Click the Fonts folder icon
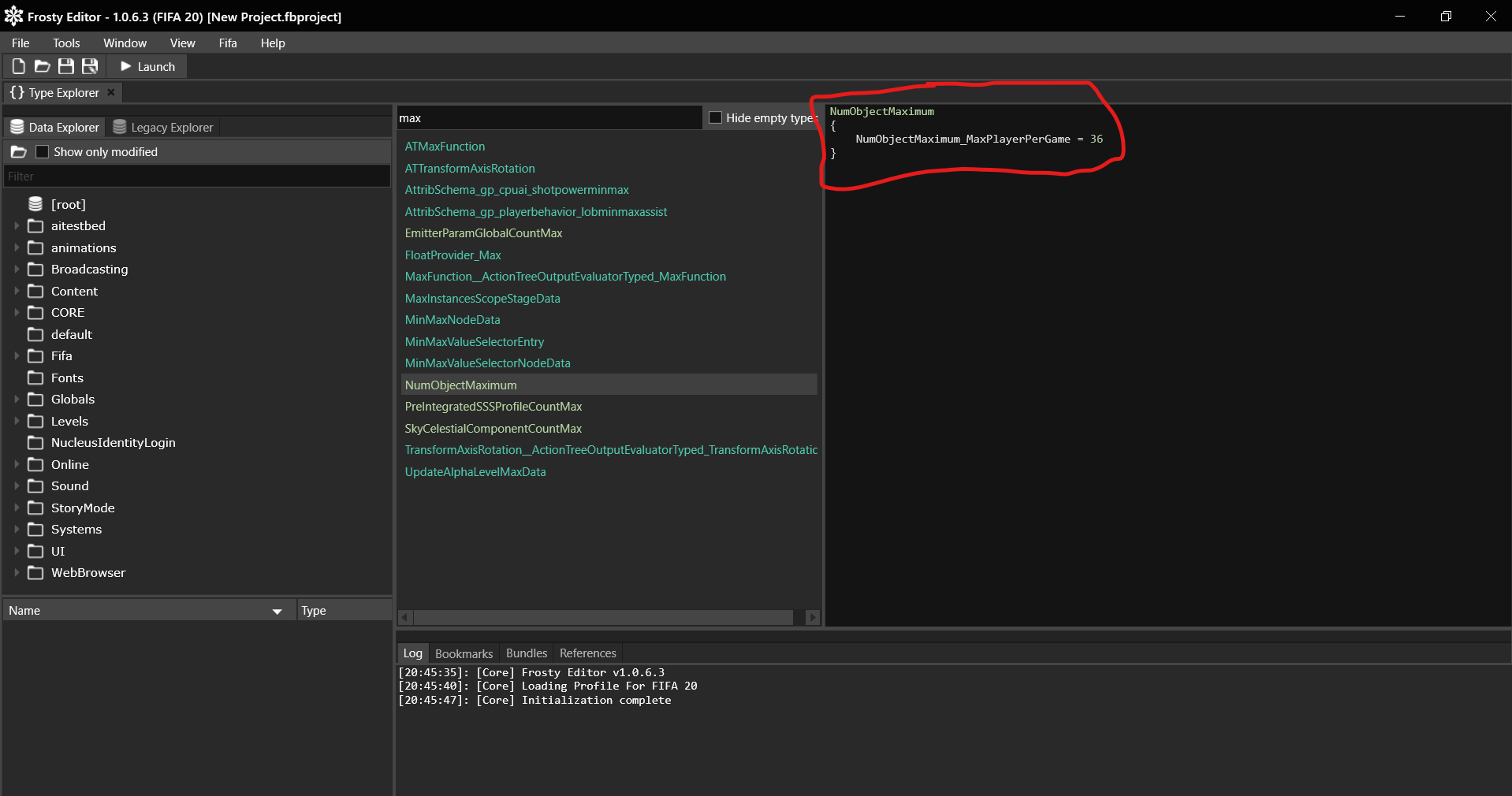 [35, 378]
